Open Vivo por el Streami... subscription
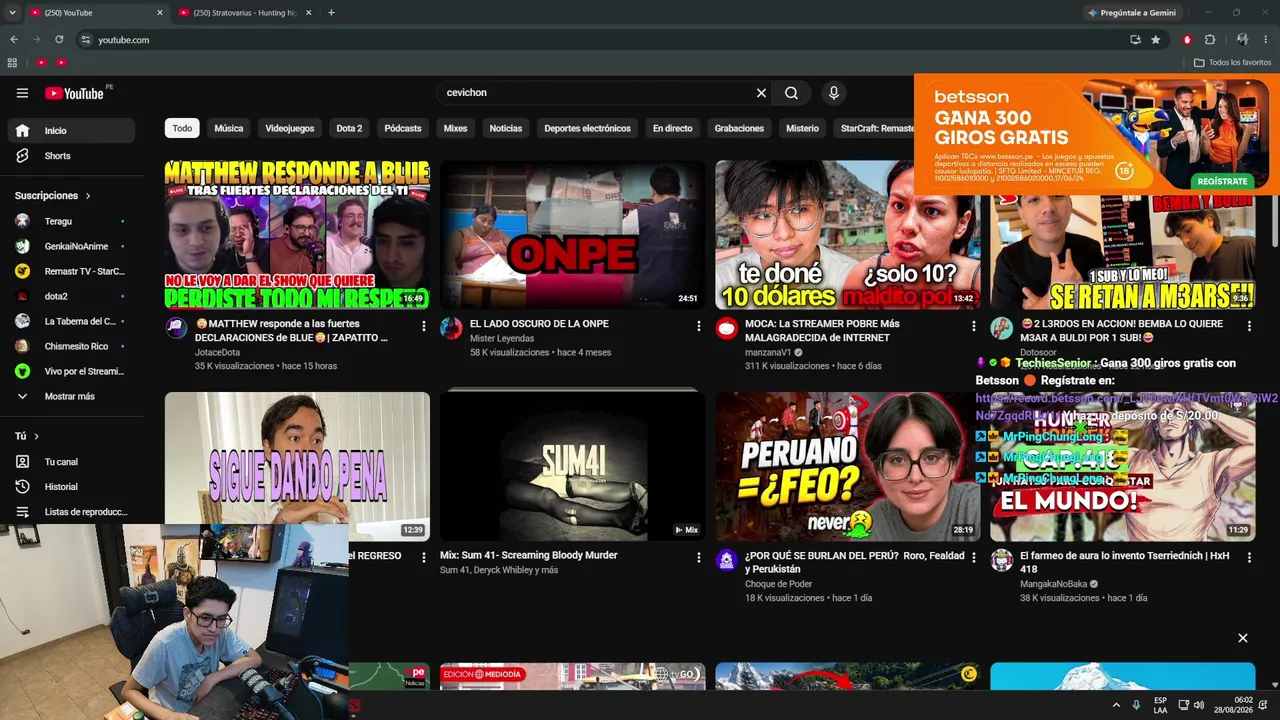Image resolution: width=1280 pixels, height=720 pixels. 71,371
